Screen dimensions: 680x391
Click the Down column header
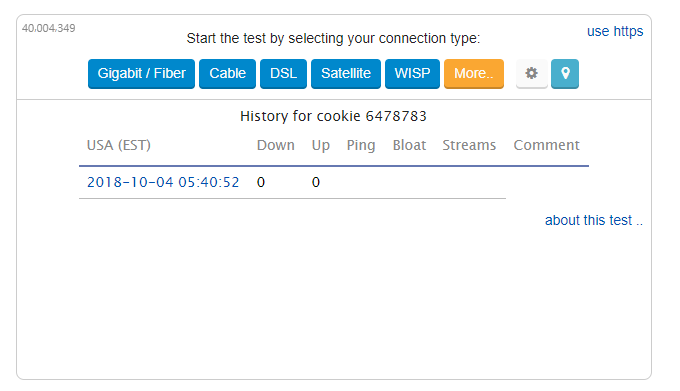[x=276, y=145]
